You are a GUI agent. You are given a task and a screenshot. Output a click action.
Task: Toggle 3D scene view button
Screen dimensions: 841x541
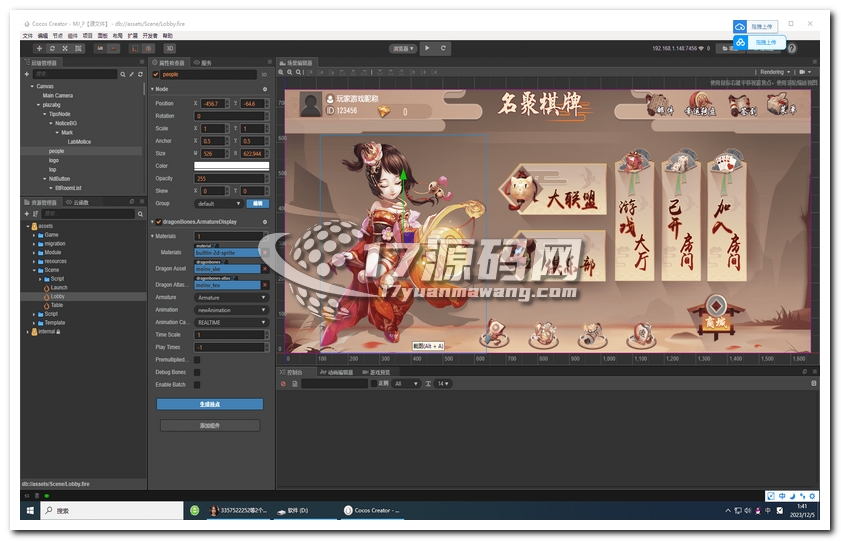[169, 48]
